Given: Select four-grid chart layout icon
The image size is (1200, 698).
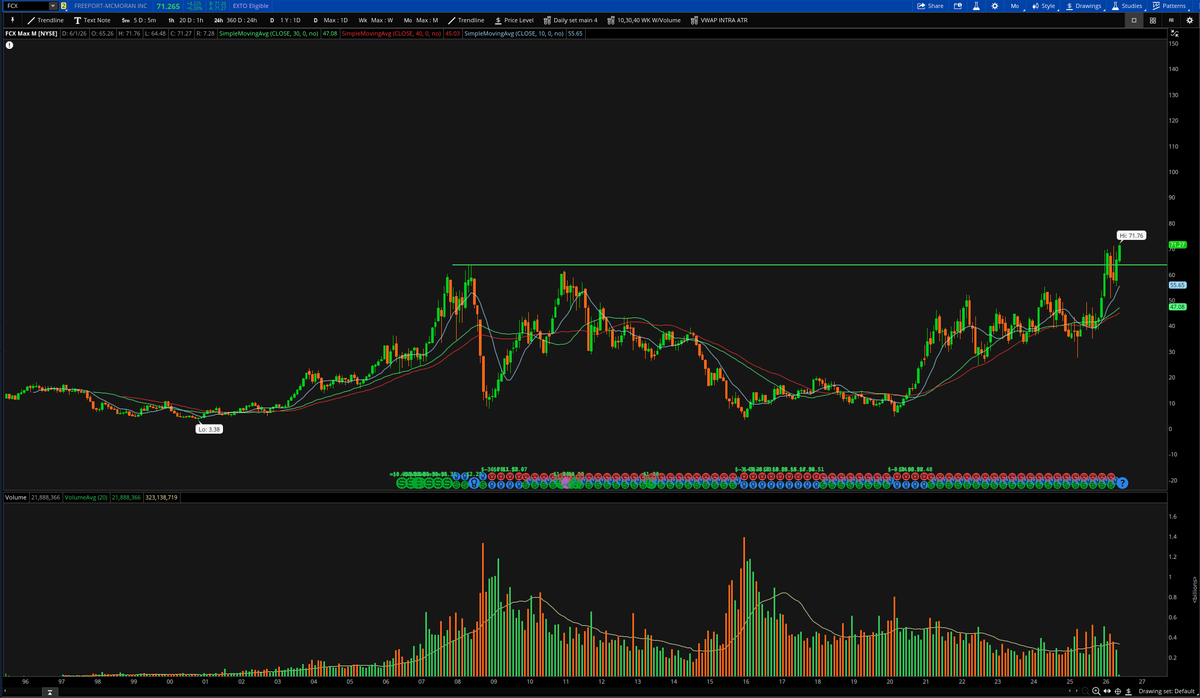Looking at the screenshot, I should point(1153,20).
